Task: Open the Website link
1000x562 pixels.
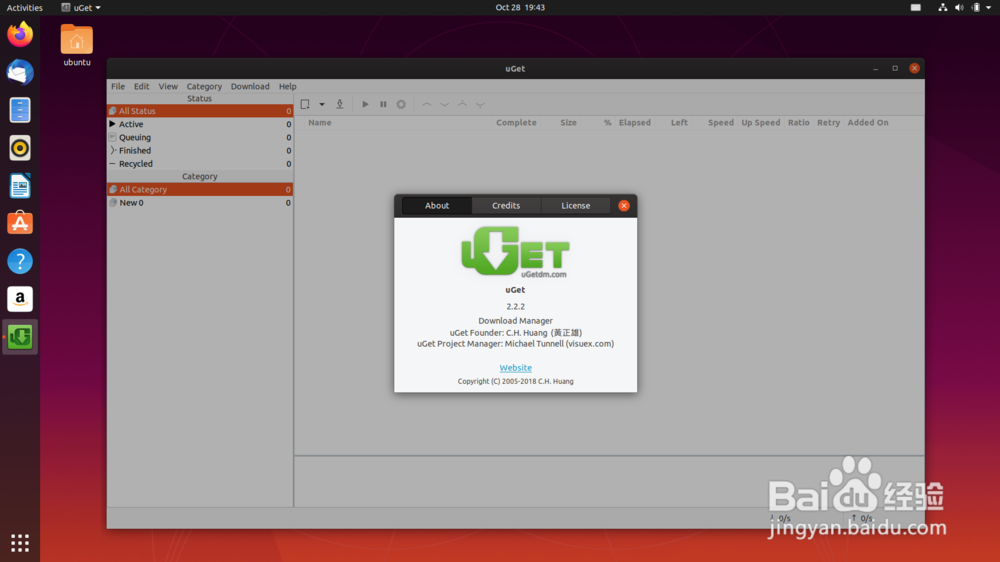Action: coord(515,367)
